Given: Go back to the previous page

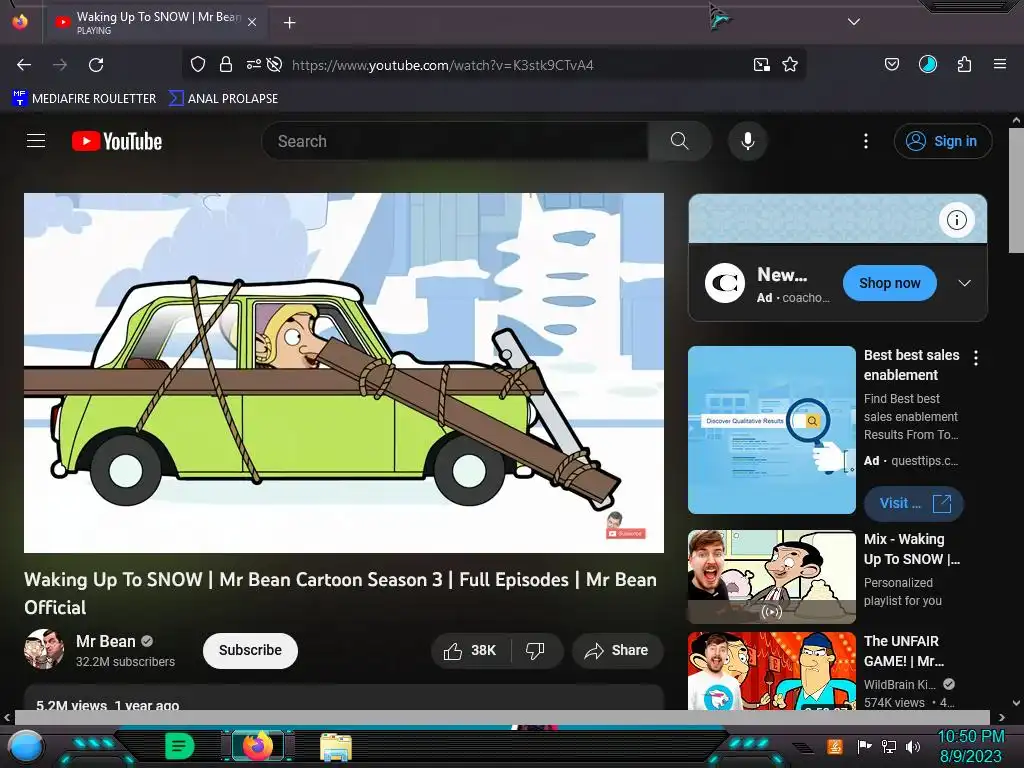Looking at the screenshot, I should point(24,65).
